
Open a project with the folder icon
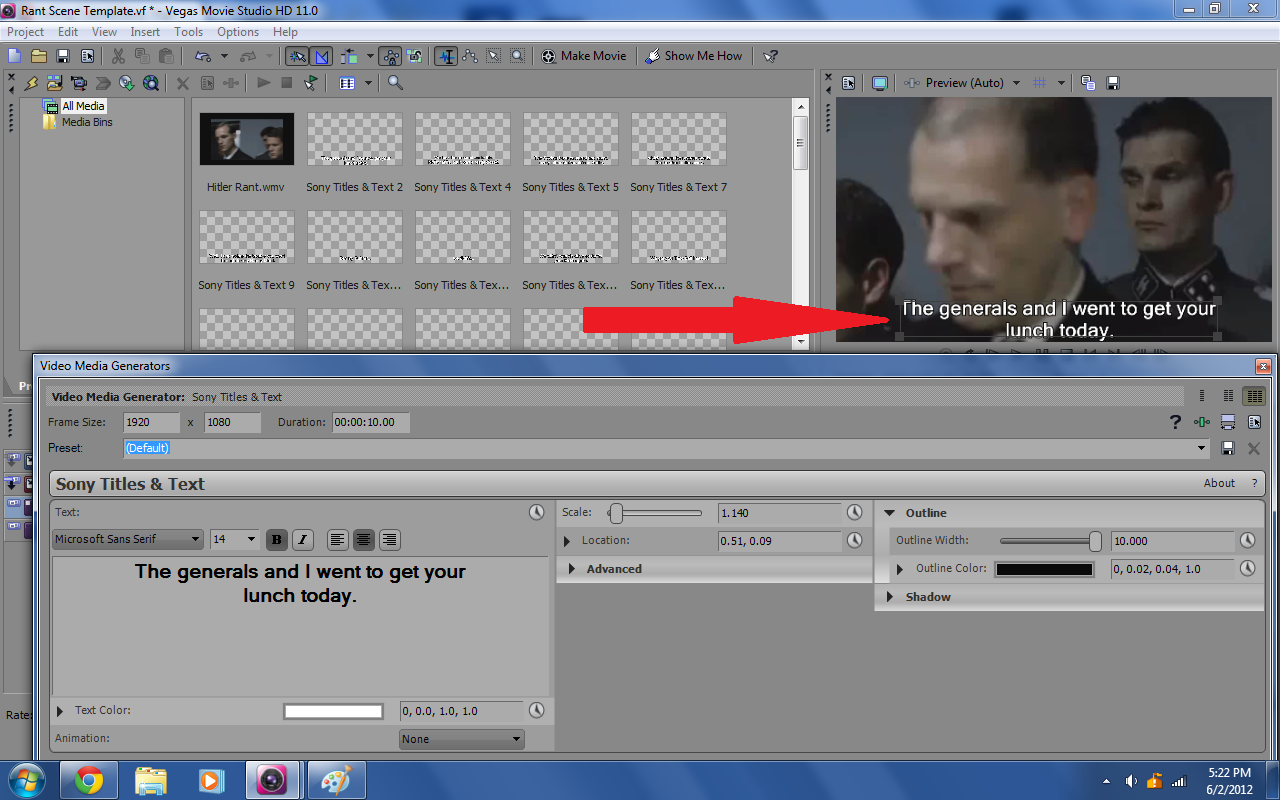click(39, 56)
